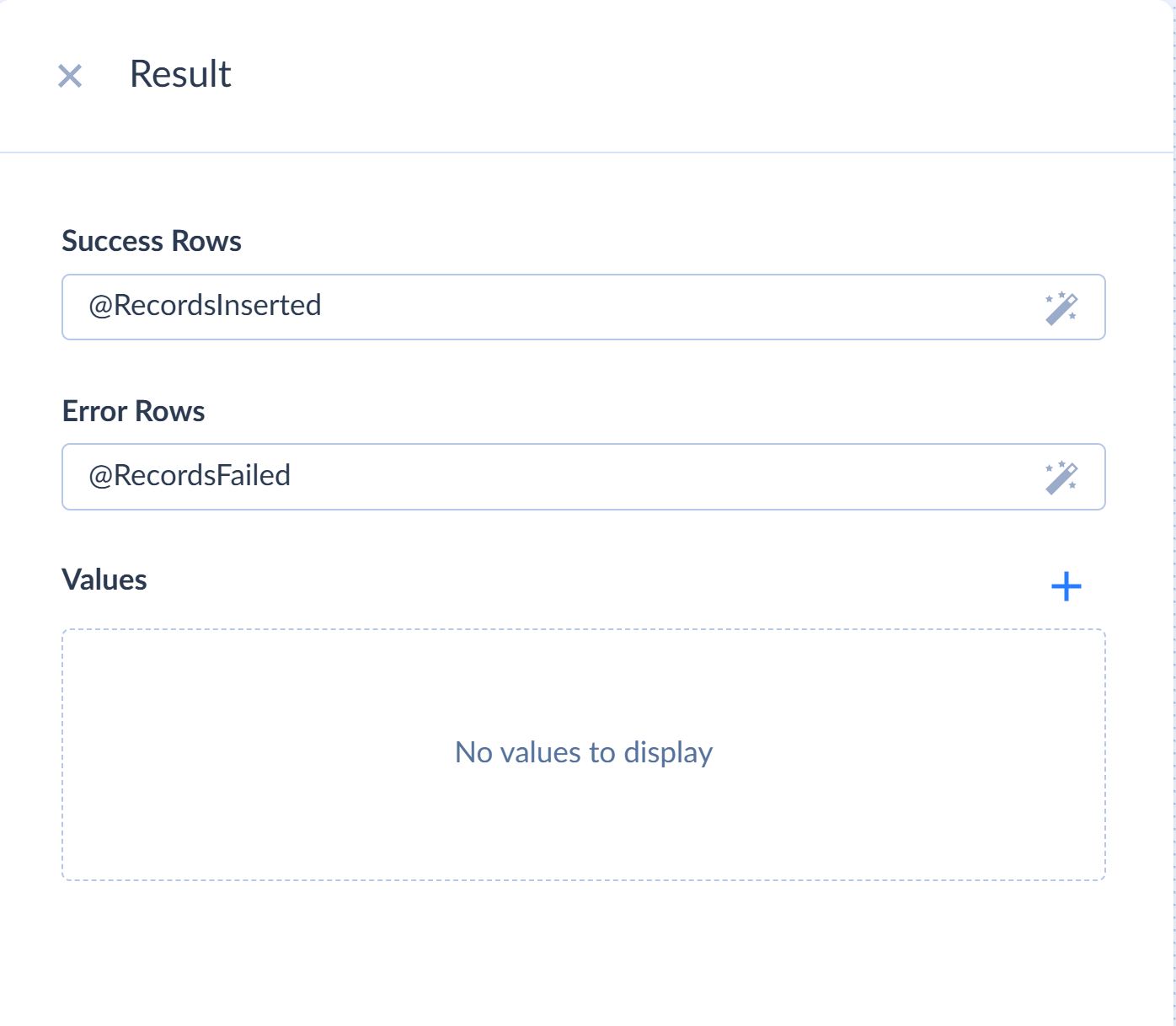The image size is (1176, 1026).
Task: Click the @RecordsInserted variable text
Action: (205, 306)
